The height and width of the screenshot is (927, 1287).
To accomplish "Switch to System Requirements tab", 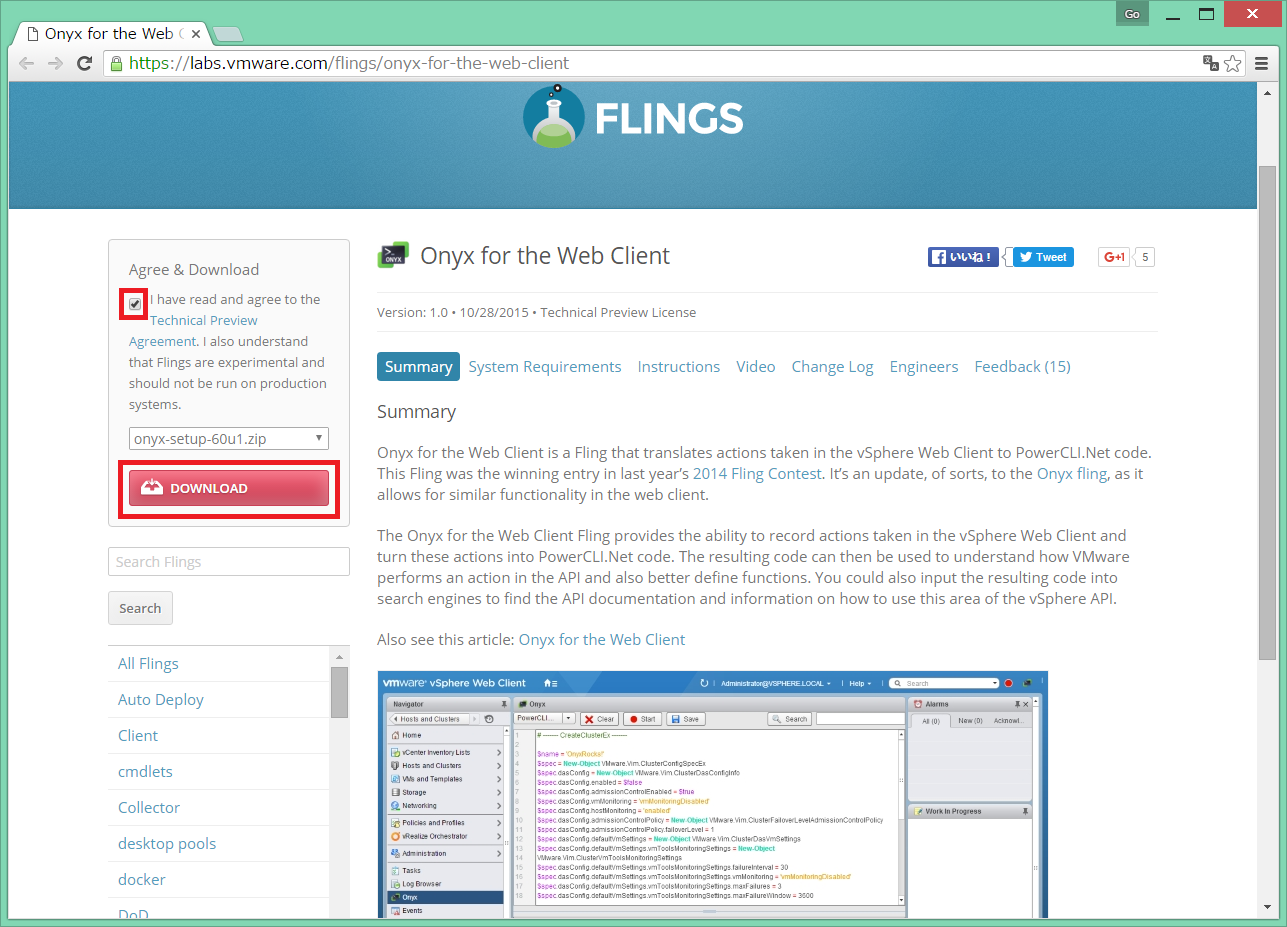I will pyautogui.click(x=545, y=367).
